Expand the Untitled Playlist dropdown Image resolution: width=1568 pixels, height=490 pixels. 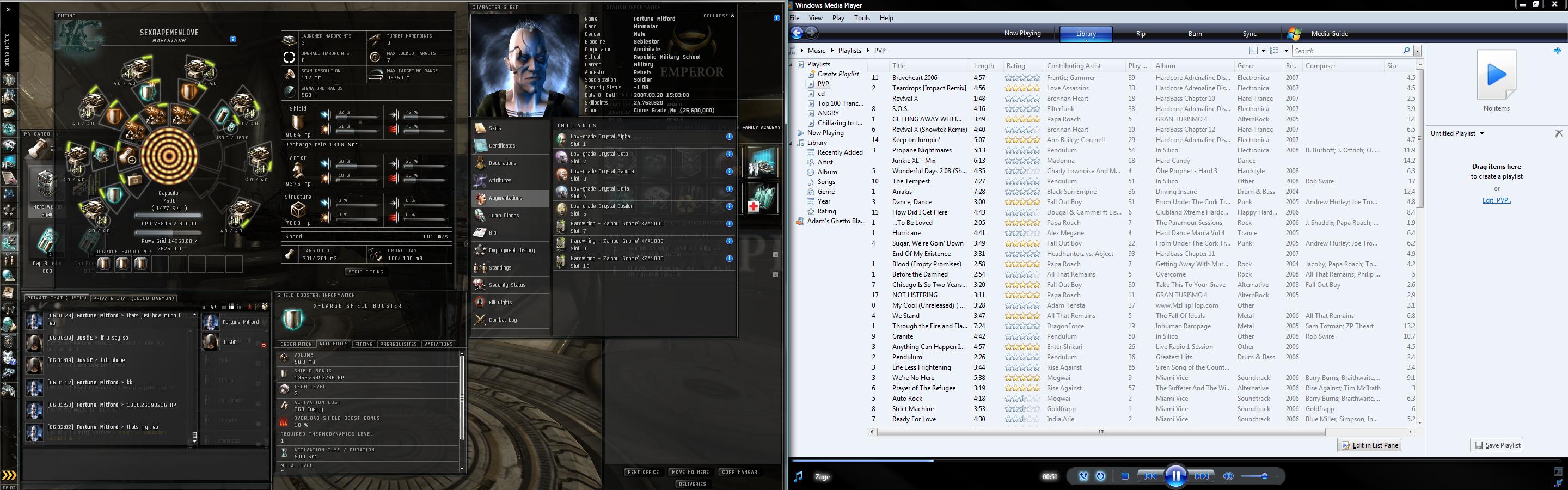click(1482, 133)
